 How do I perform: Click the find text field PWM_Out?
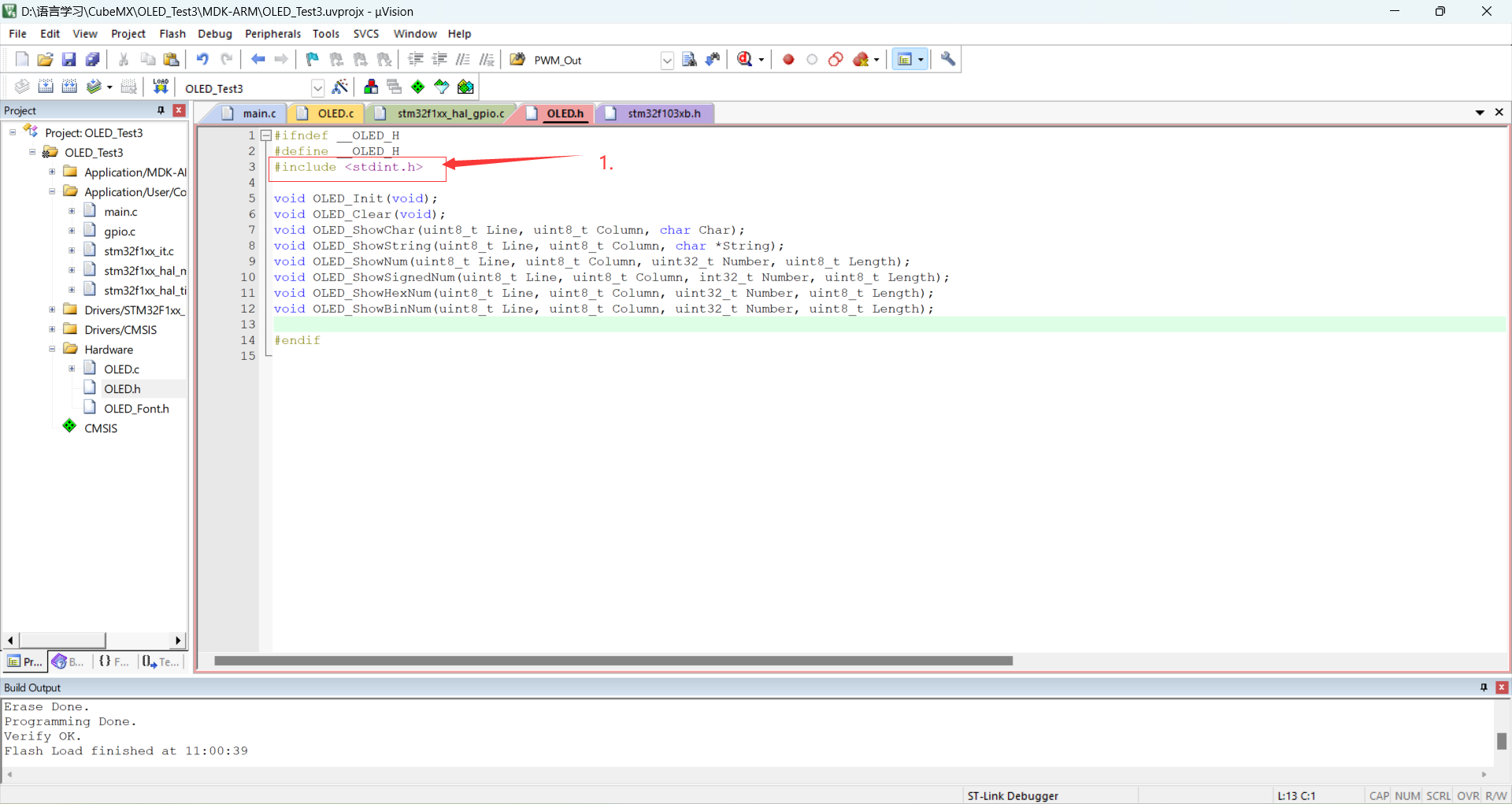[x=595, y=60]
